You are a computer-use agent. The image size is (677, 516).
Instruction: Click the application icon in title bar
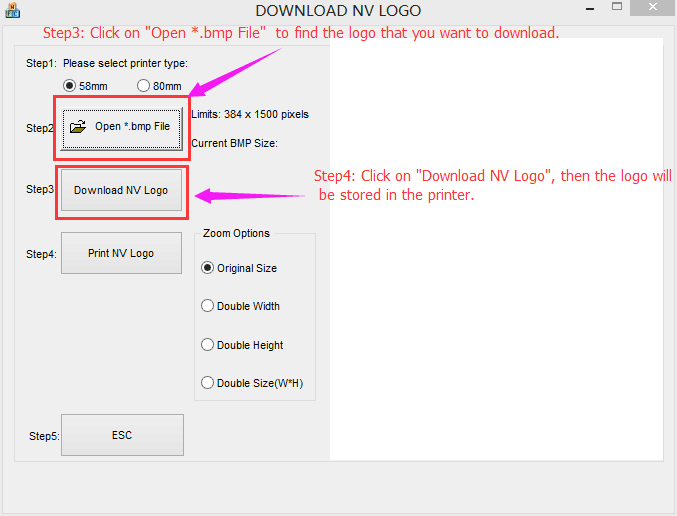pos(12,10)
